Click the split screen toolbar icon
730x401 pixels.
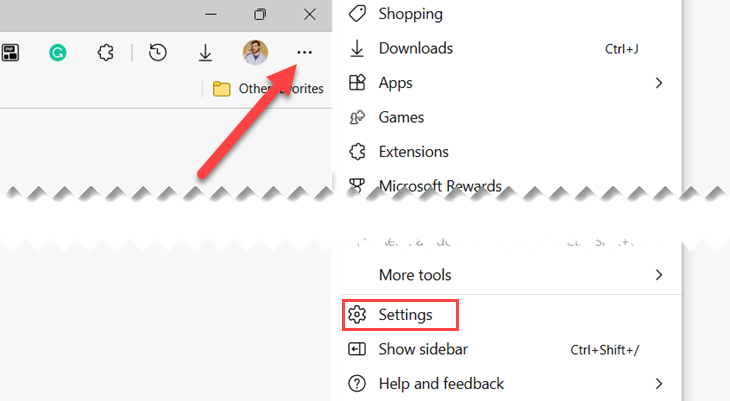click(11, 53)
